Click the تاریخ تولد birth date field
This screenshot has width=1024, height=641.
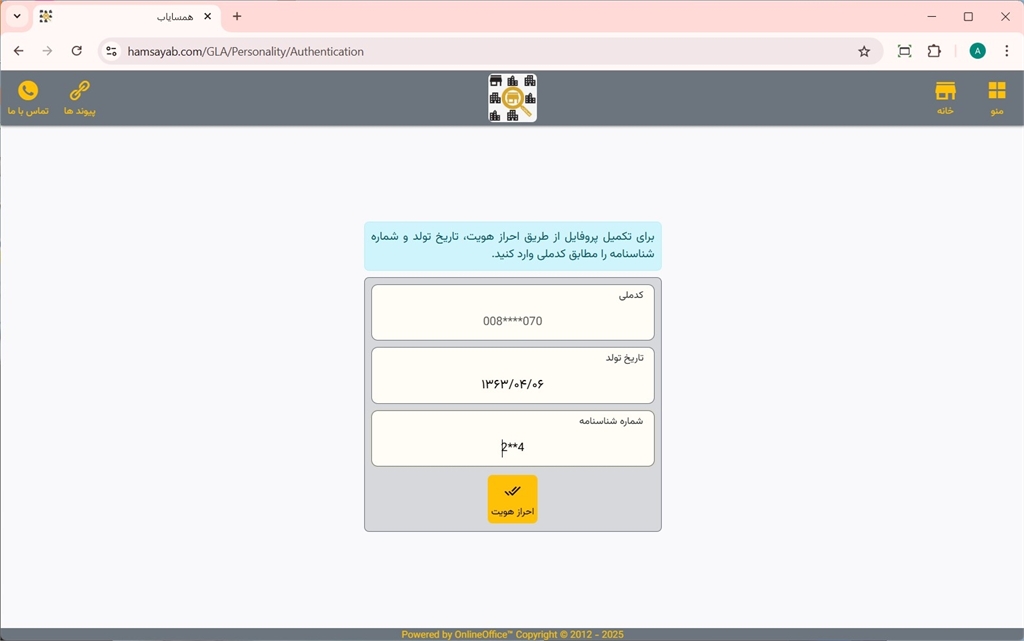click(x=512, y=384)
